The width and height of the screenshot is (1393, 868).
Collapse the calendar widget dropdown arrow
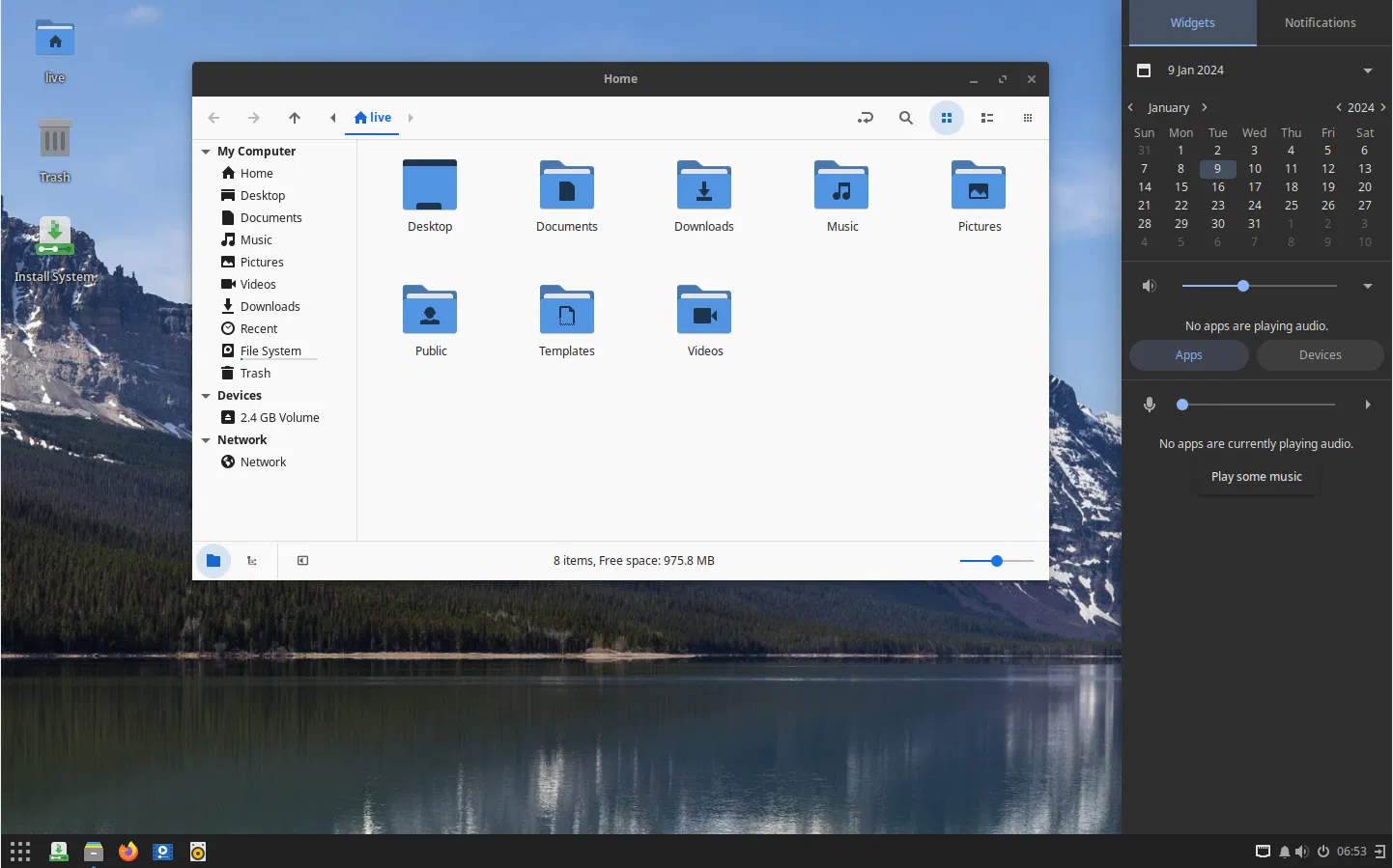click(1367, 70)
